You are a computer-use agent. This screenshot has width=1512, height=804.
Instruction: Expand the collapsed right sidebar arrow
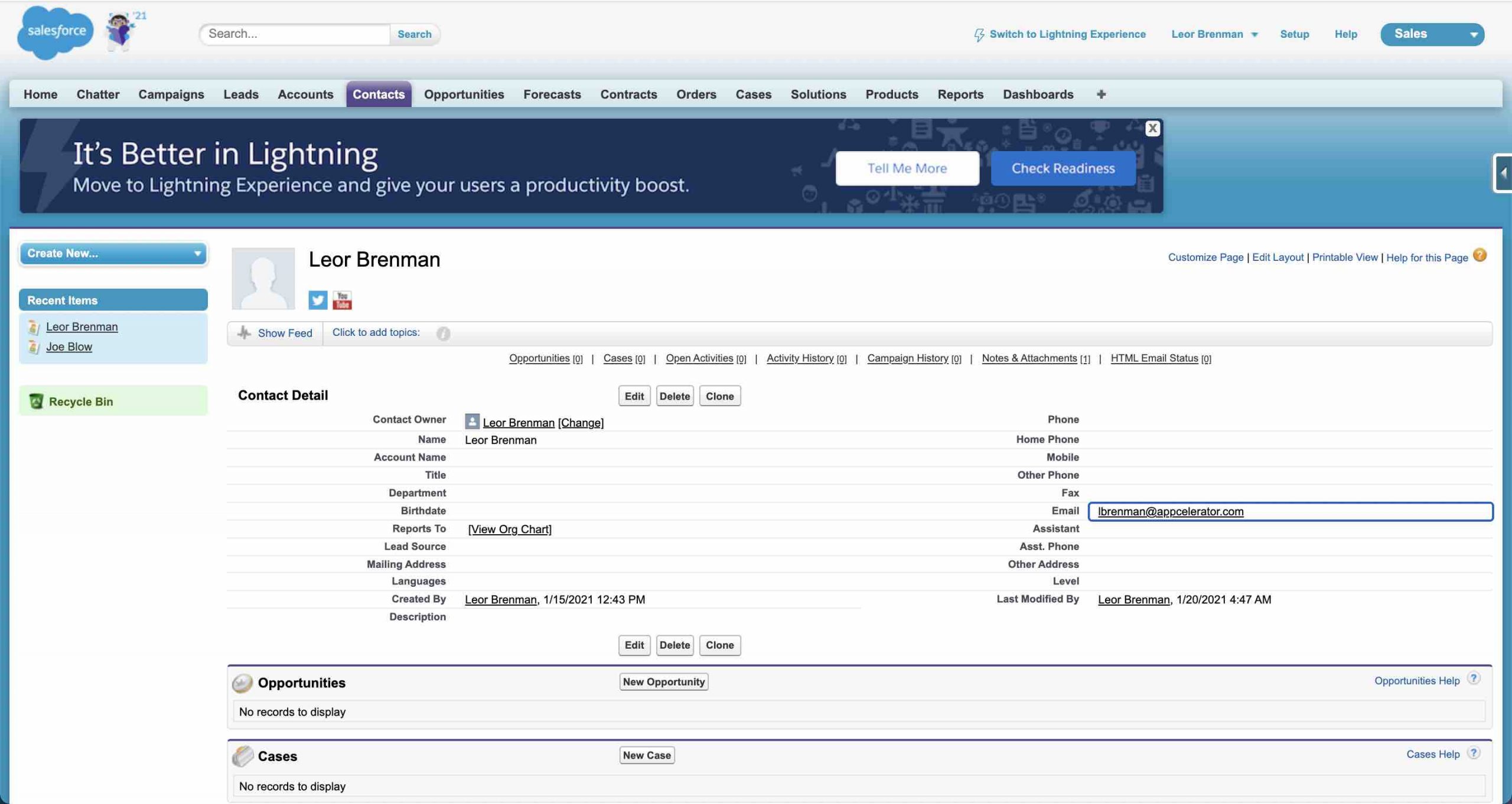coord(1503,173)
